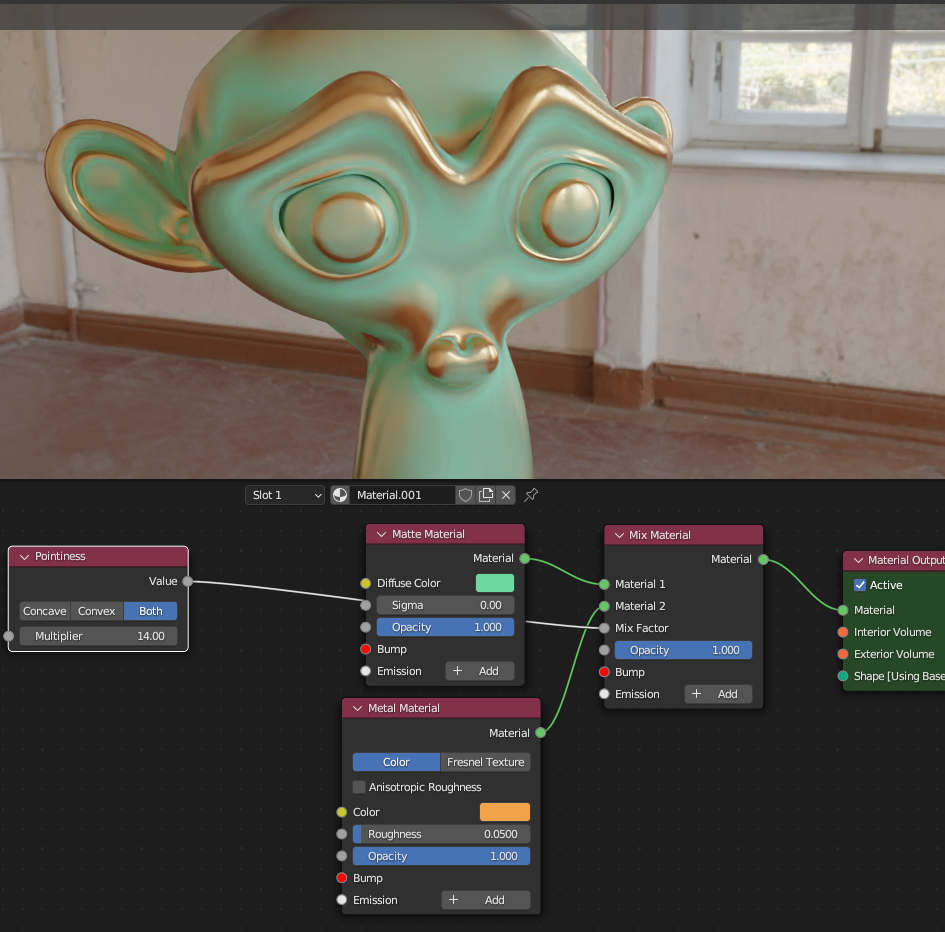Add emission on Matte Material node
This screenshot has width=945, height=932.
pyautogui.click(x=479, y=671)
